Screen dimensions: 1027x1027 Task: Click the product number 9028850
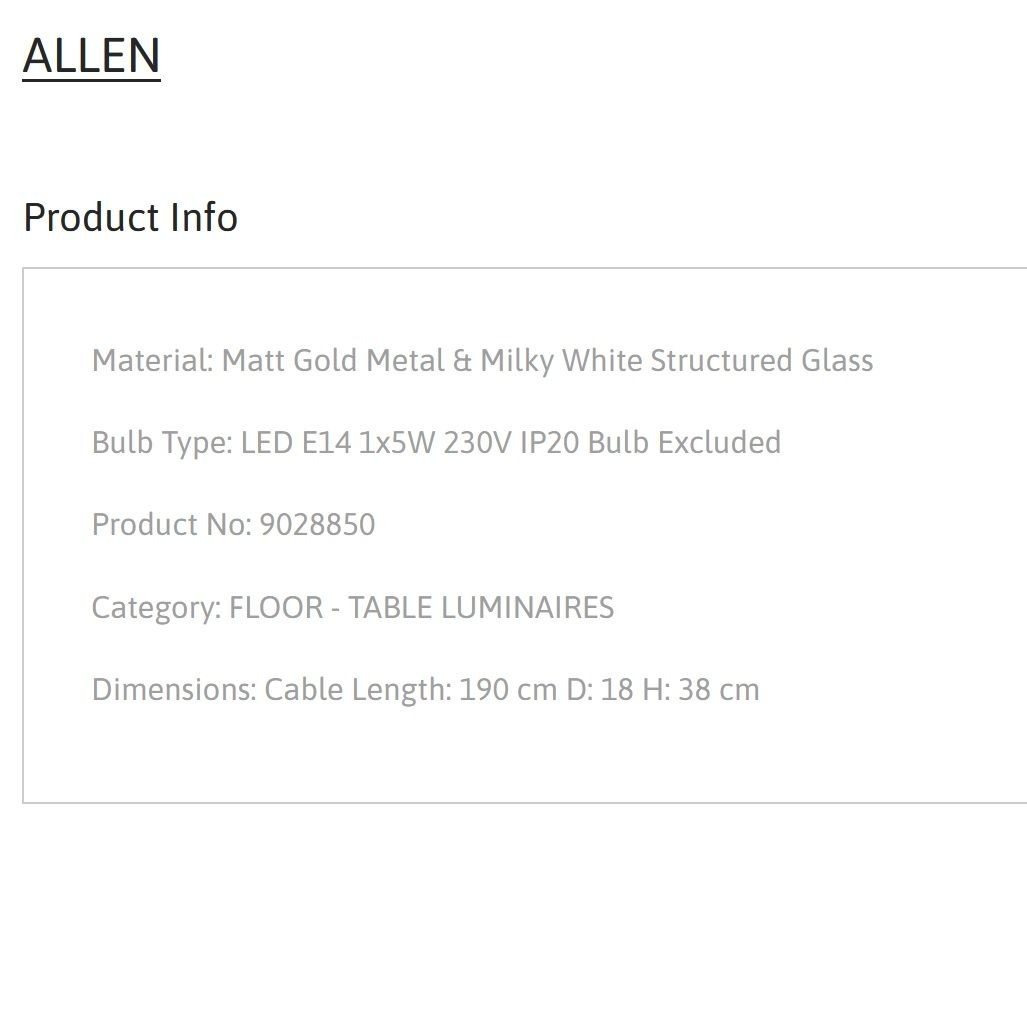pyautogui.click(x=317, y=525)
